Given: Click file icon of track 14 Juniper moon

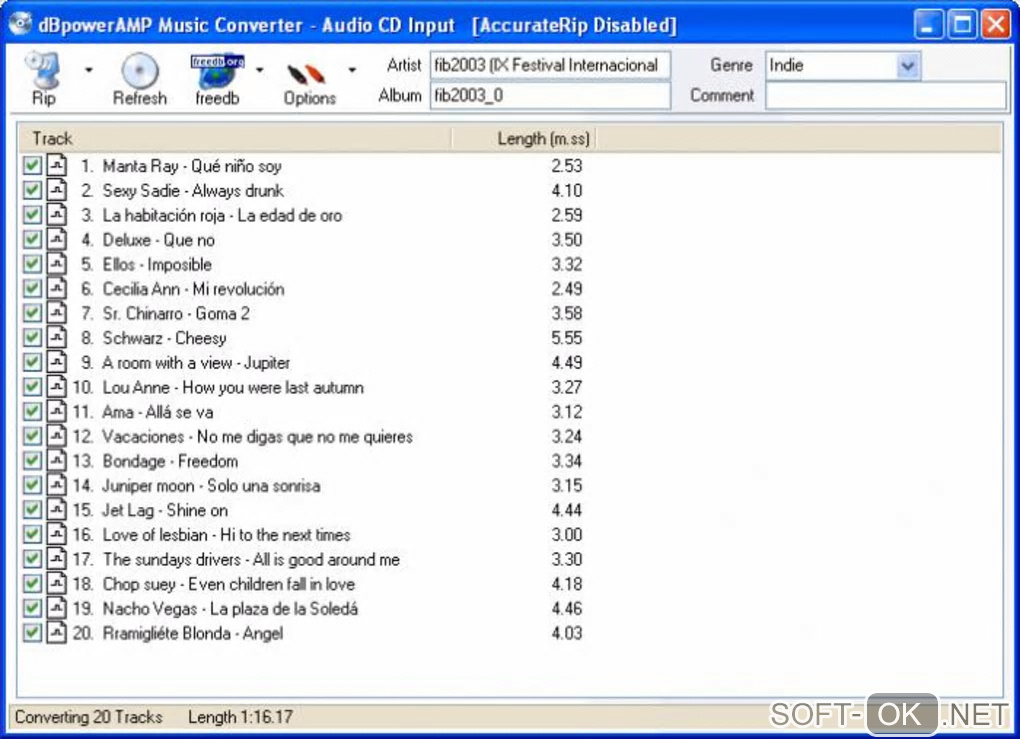Looking at the screenshot, I should coord(57,485).
